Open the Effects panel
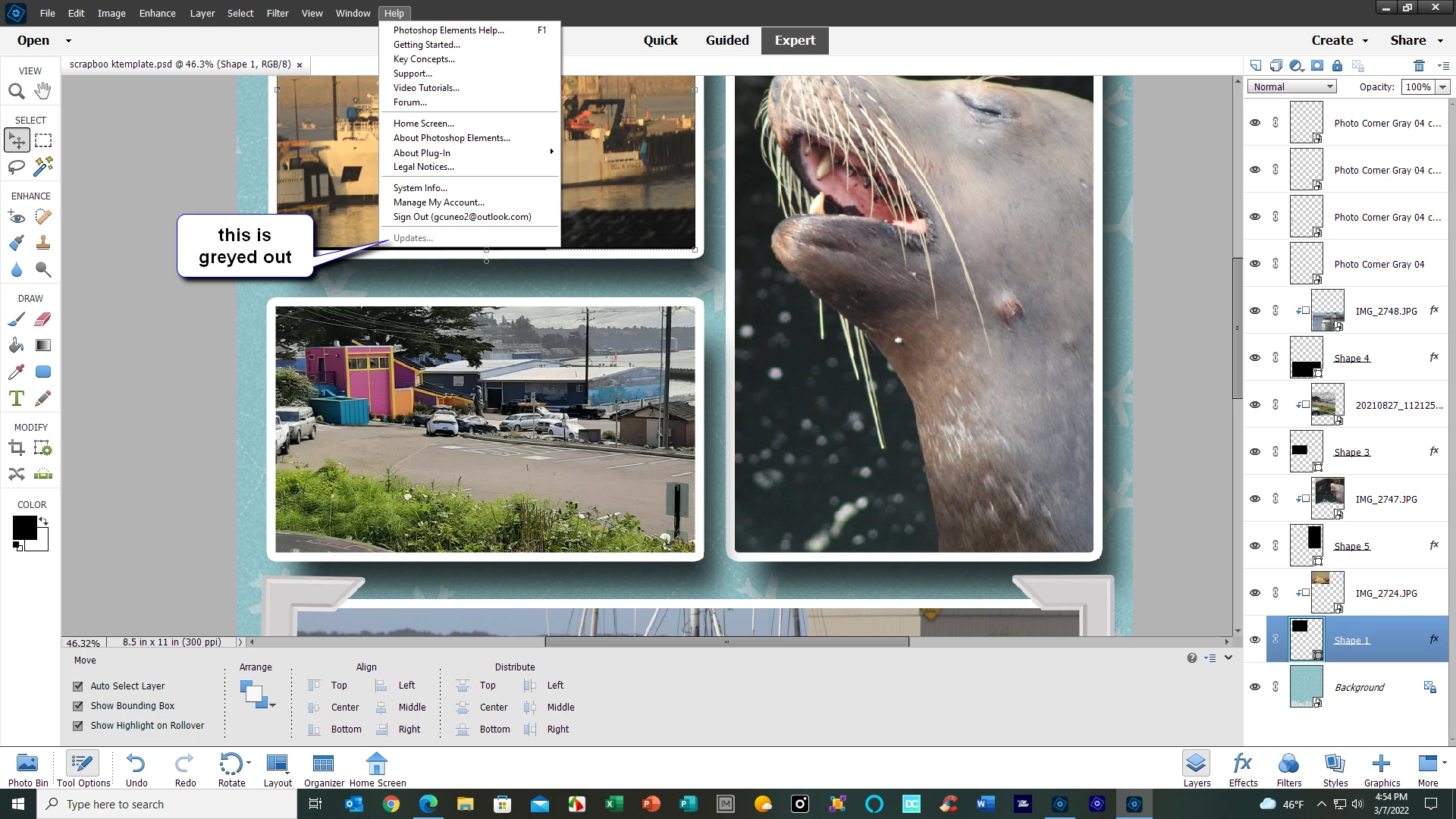1456x819 pixels. coord(1243,769)
